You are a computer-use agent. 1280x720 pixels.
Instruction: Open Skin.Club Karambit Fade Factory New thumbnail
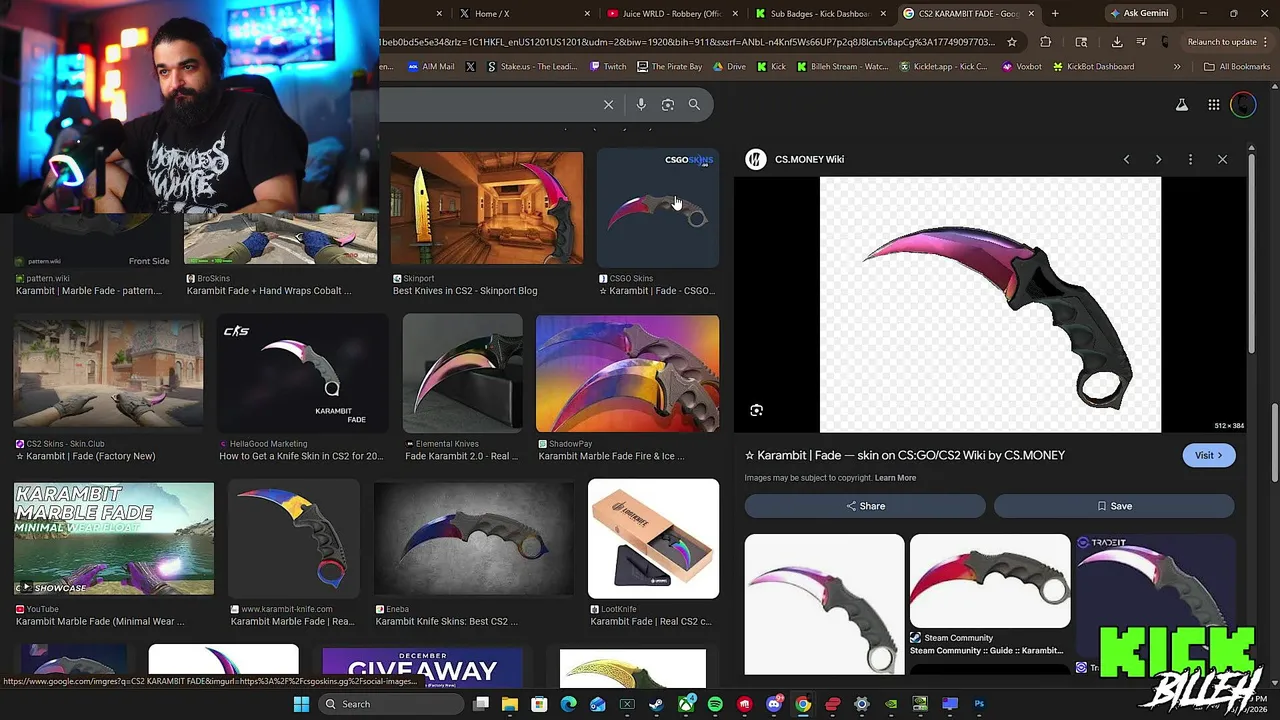[x=108, y=373]
